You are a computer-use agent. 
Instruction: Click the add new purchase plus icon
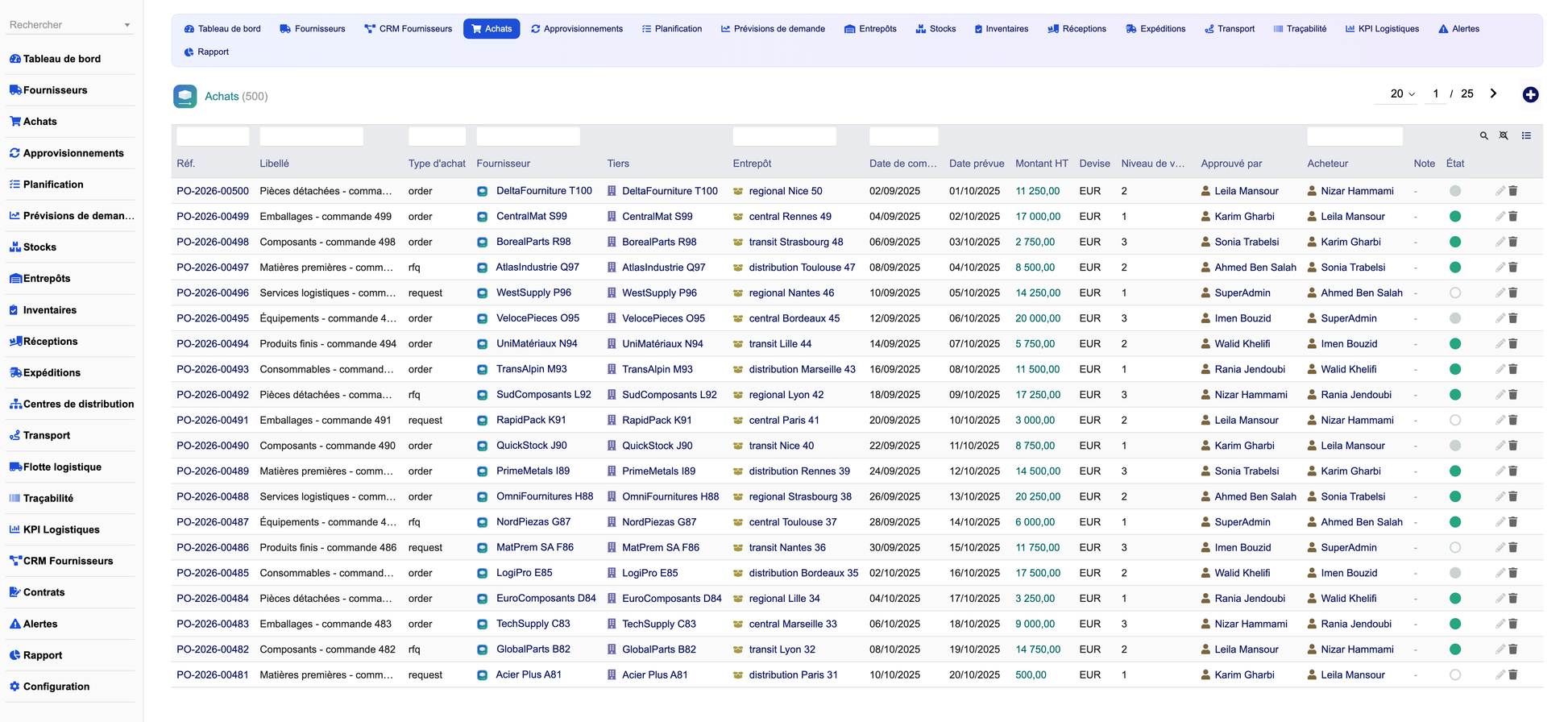pos(1530,95)
